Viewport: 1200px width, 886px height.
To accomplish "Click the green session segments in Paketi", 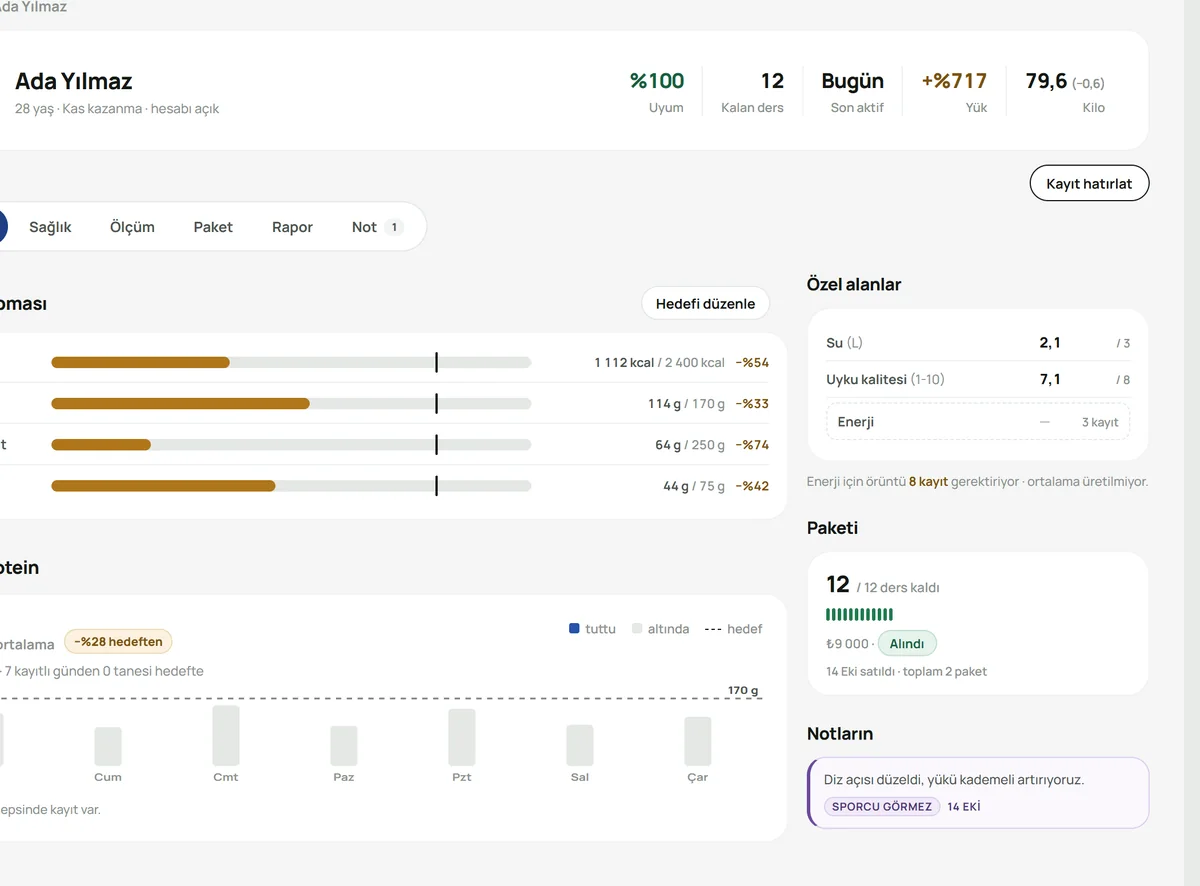I will pos(859,614).
